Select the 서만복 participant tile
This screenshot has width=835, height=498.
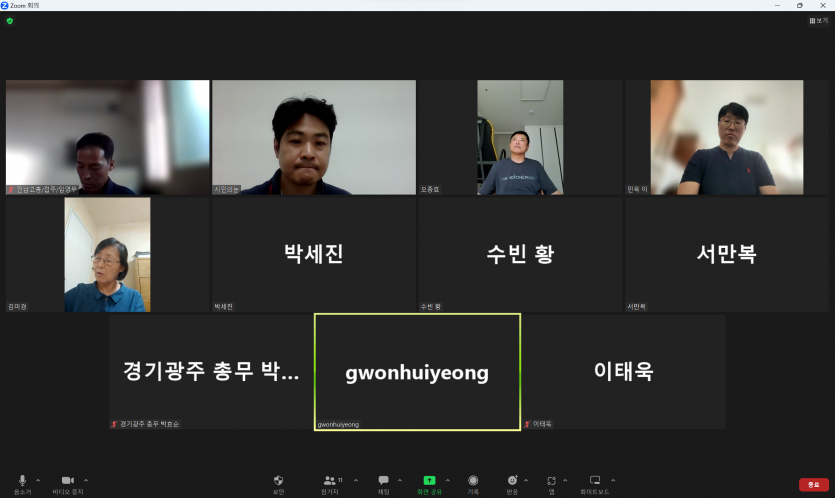[726, 254]
